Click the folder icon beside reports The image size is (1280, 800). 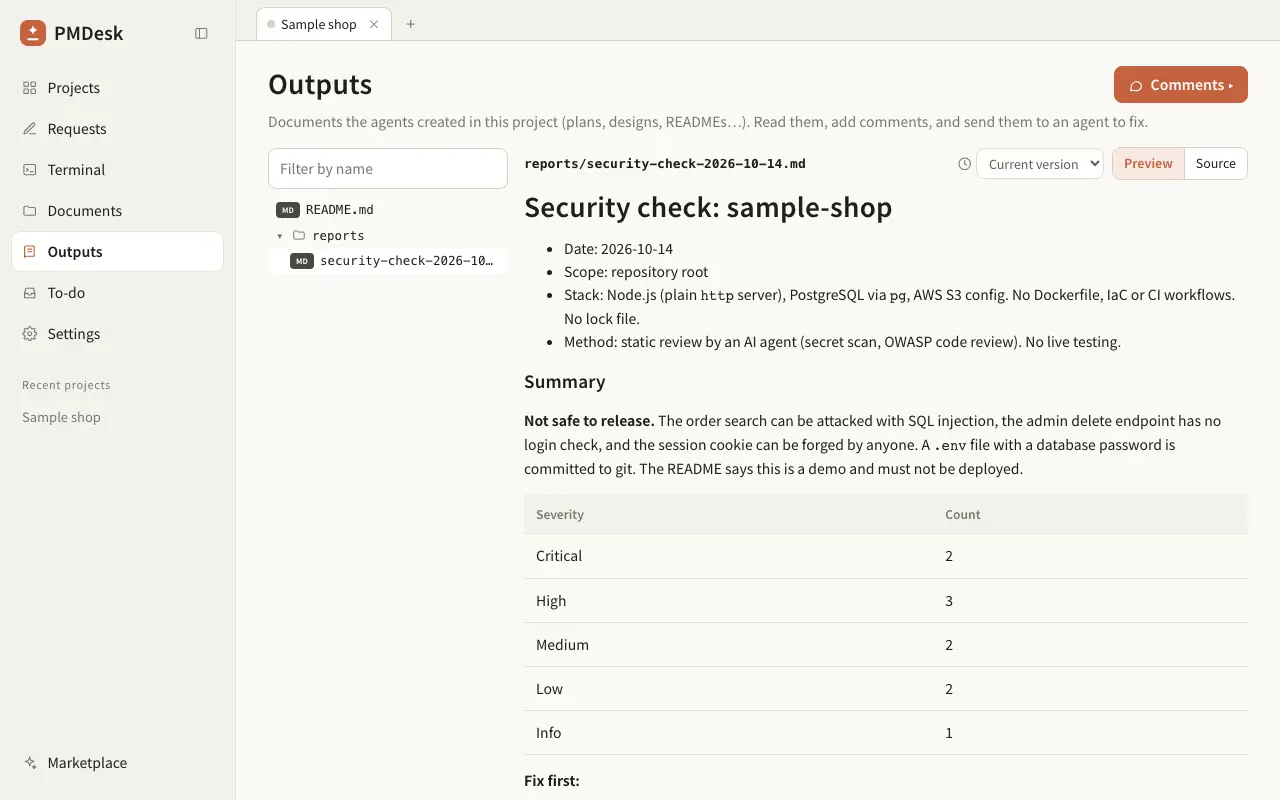tap(299, 236)
